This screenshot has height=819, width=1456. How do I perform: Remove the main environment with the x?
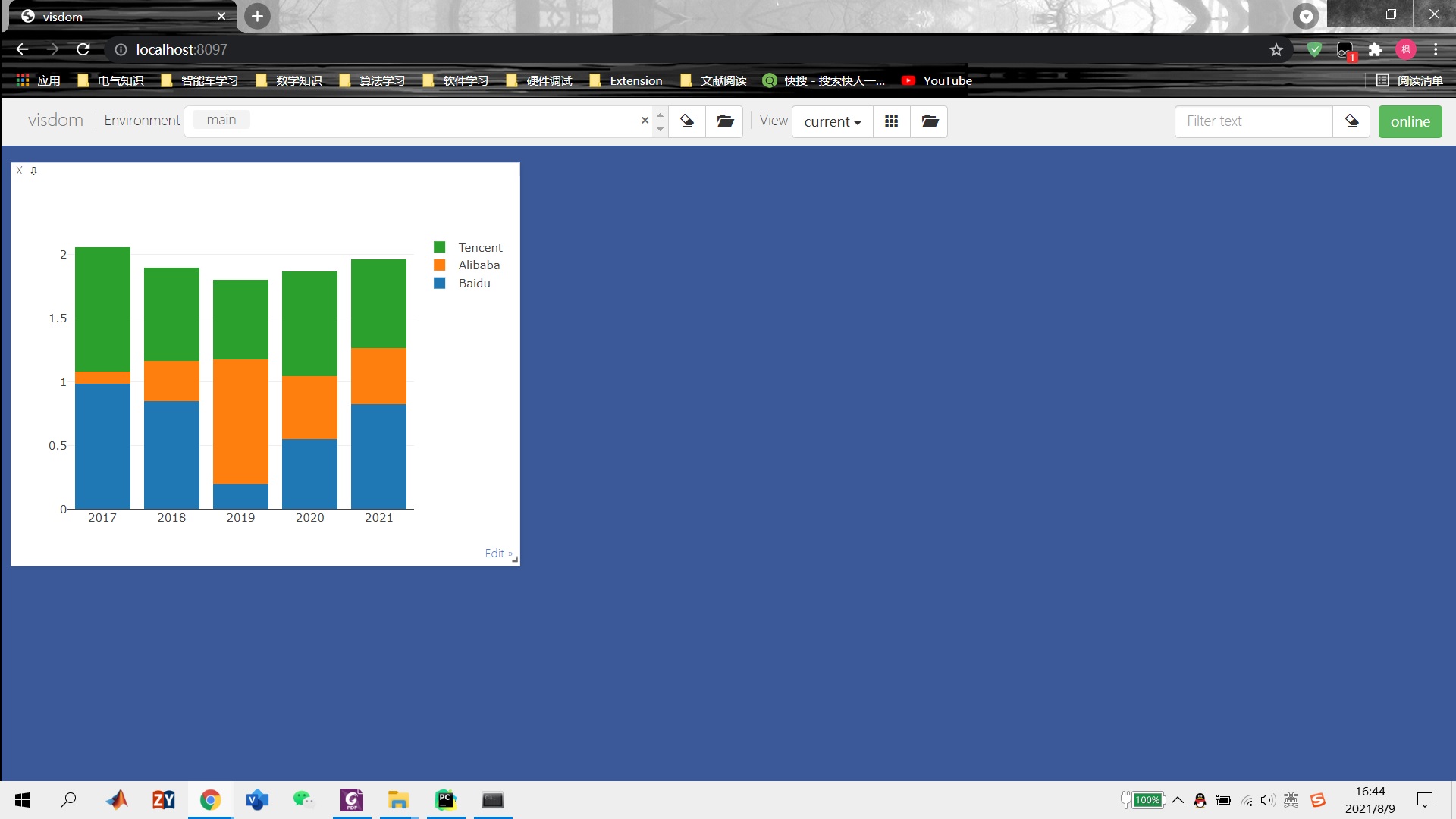tap(645, 121)
